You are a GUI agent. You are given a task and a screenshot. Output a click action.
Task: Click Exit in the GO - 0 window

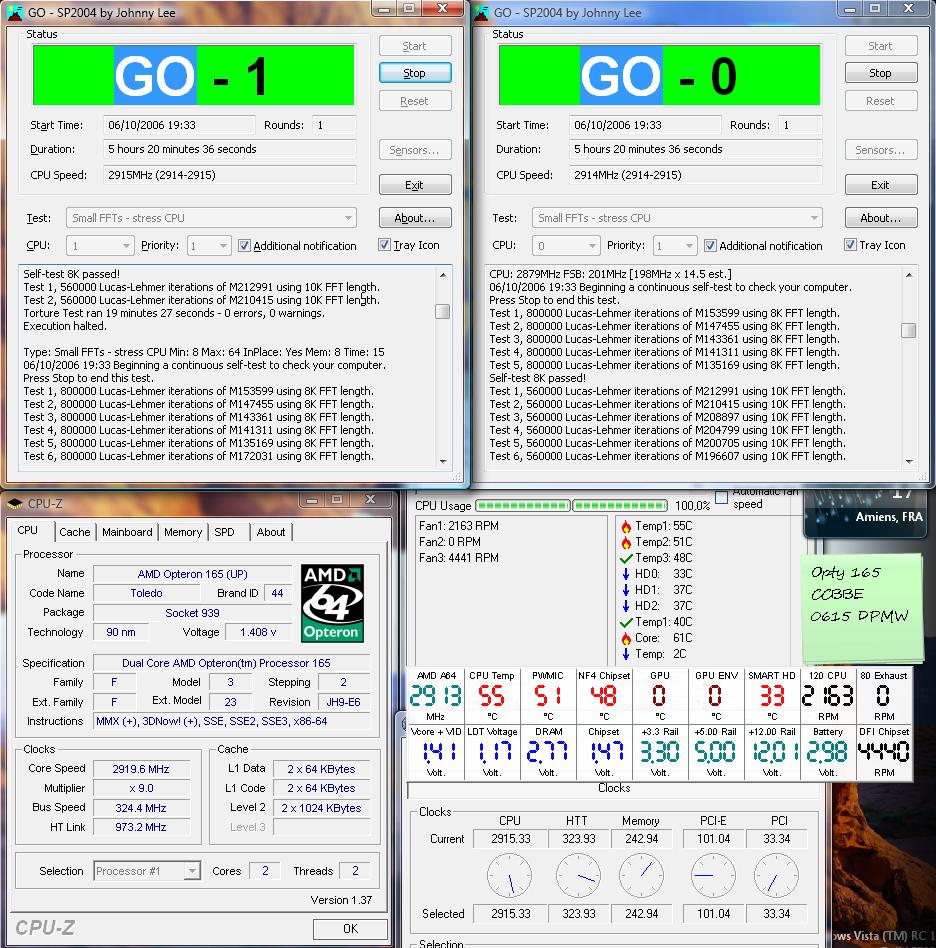880,185
